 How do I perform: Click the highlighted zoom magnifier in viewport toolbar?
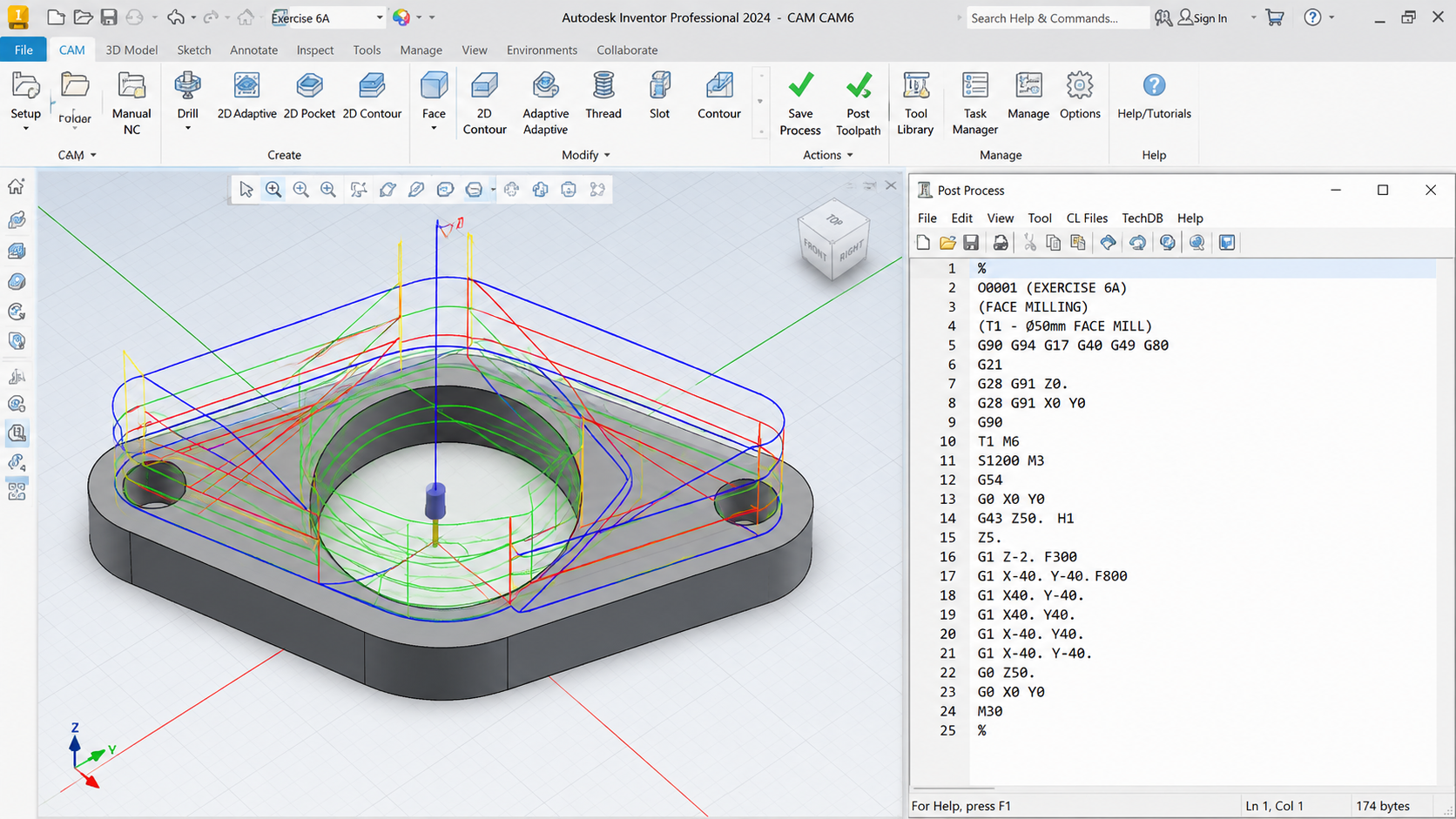tap(273, 189)
